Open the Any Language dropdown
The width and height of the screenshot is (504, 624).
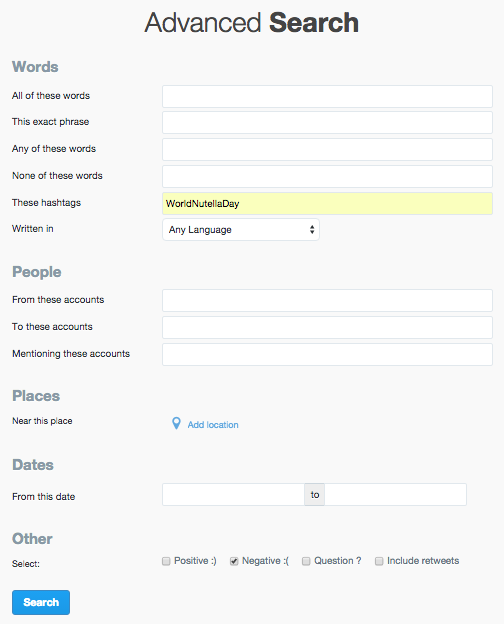[241, 230]
